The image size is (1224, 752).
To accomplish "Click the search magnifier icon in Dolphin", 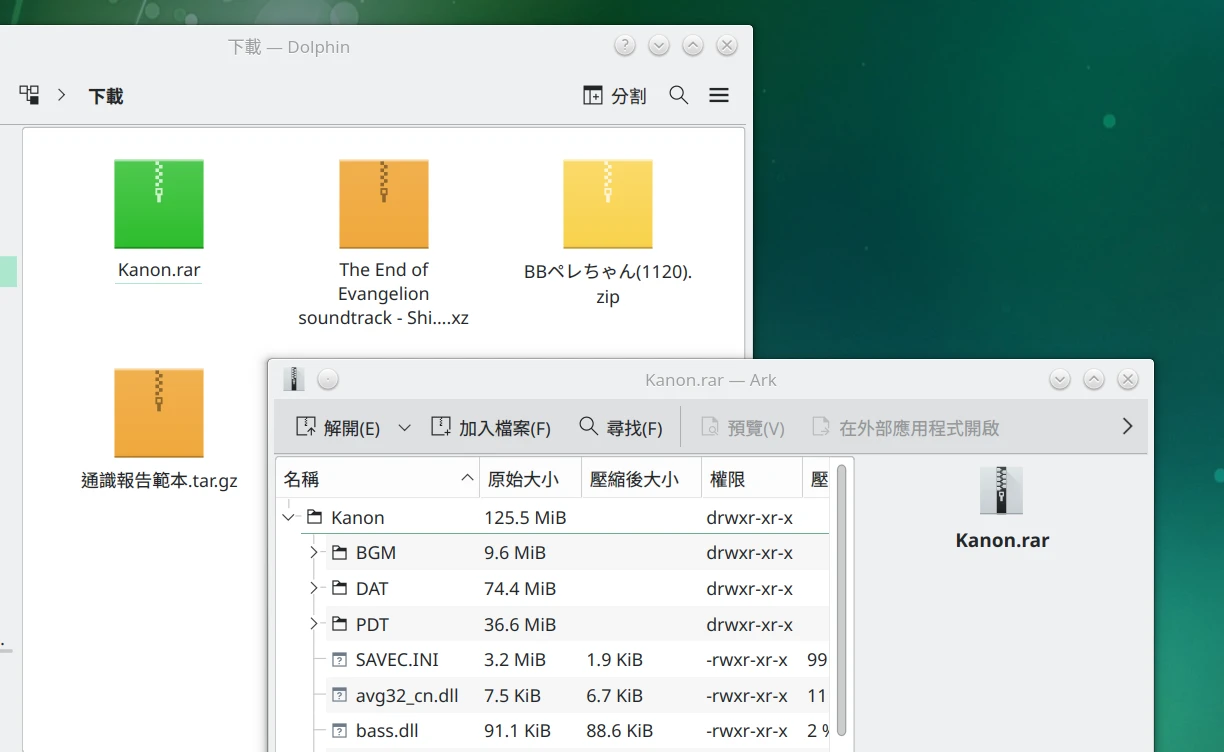I will pyautogui.click(x=679, y=96).
